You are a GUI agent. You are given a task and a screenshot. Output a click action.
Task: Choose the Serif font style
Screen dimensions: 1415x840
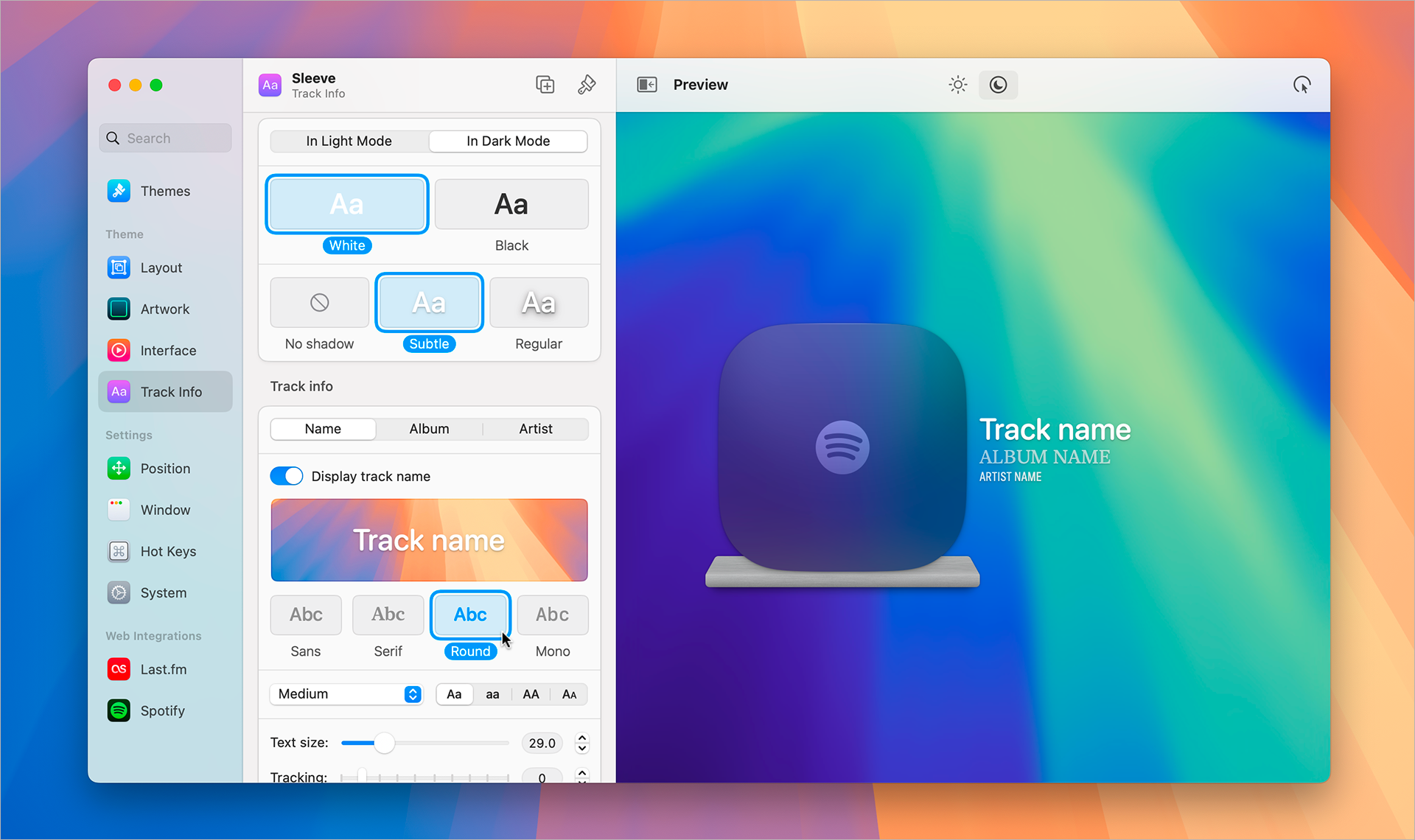[388, 615]
